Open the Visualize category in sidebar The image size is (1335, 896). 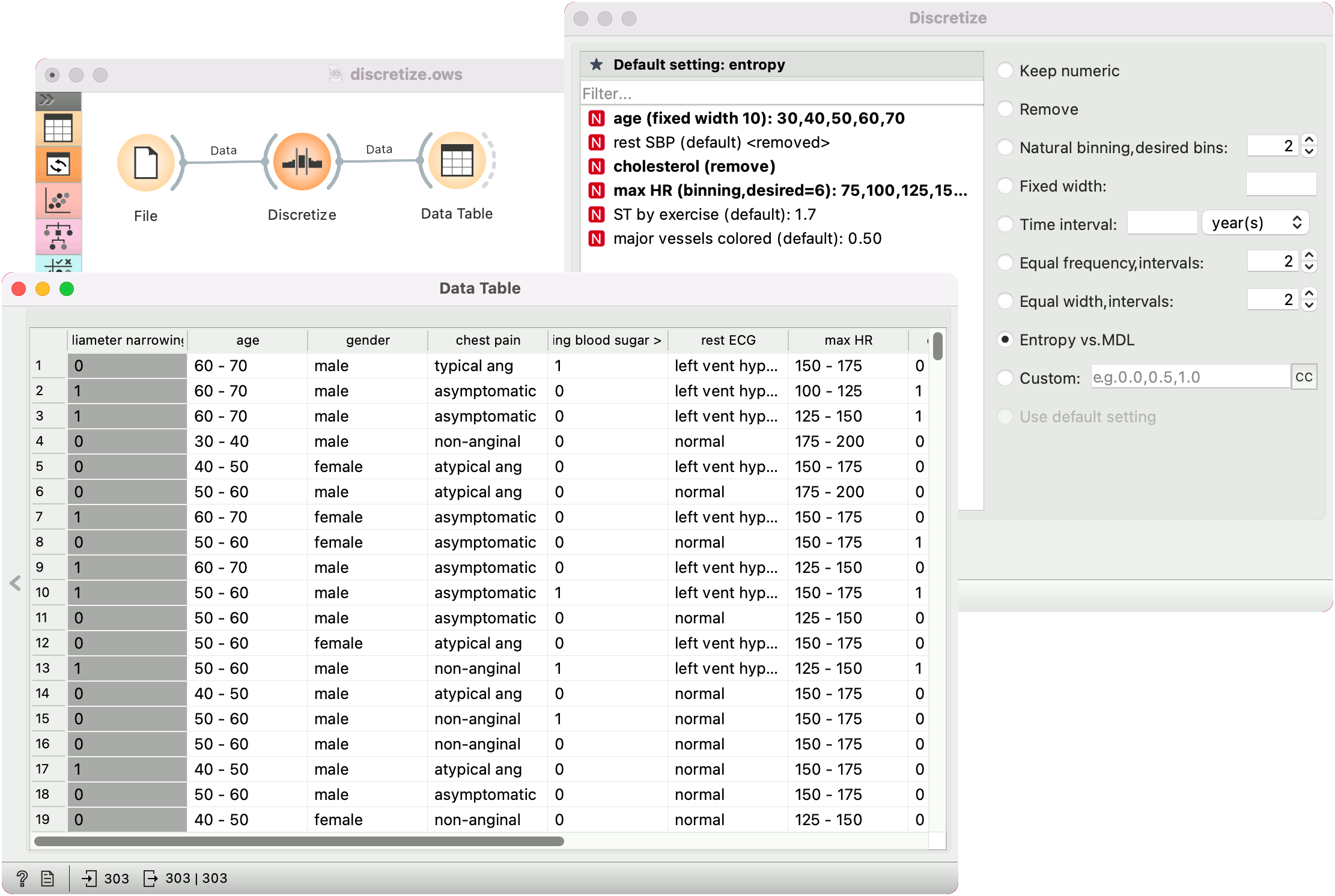pos(58,201)
